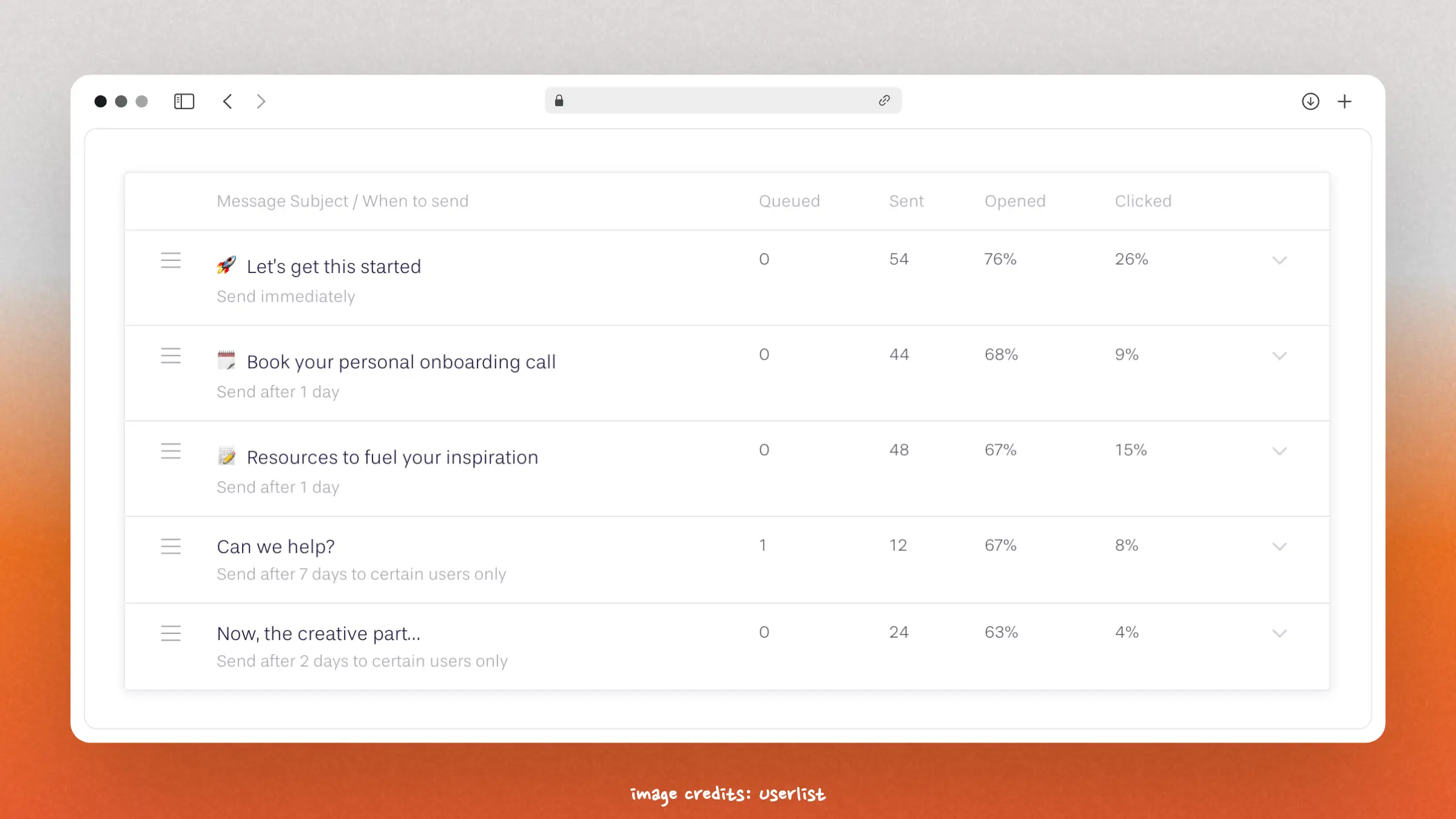Sort by the Queued column header
Screen dimensions: 1456x819
coord(789,201)
